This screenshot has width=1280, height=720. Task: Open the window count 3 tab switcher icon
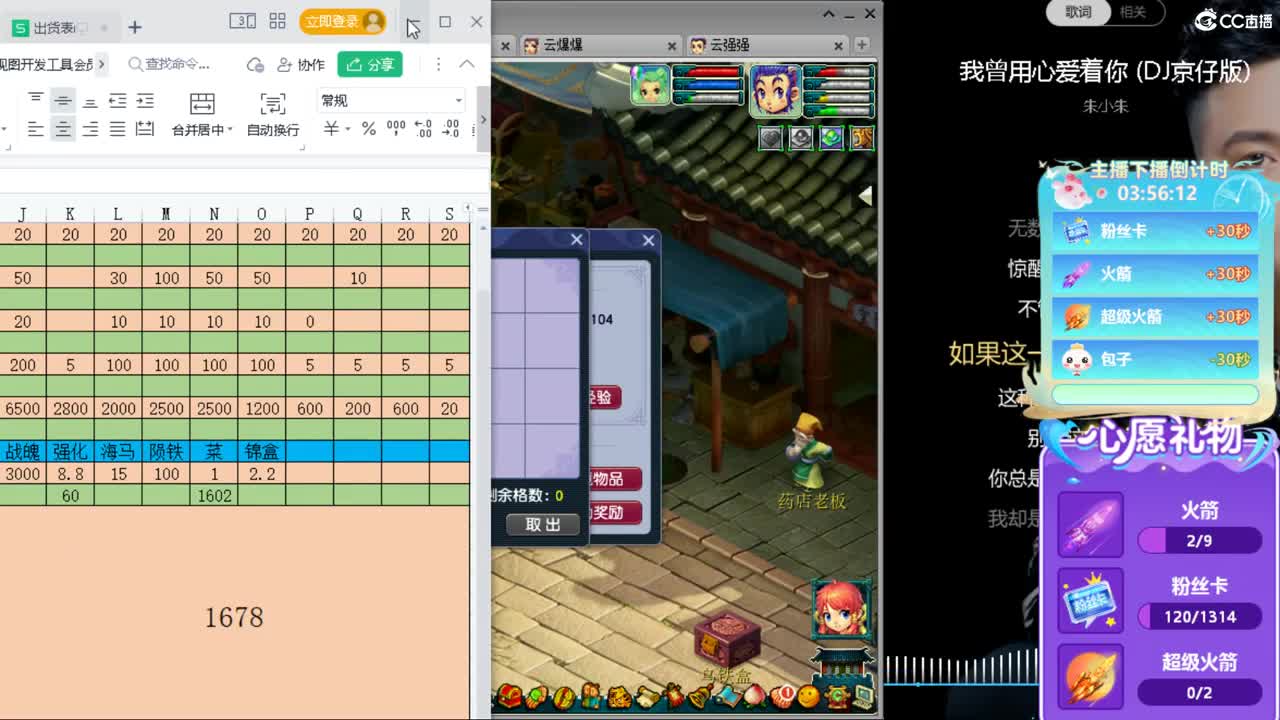click(242, 21)
